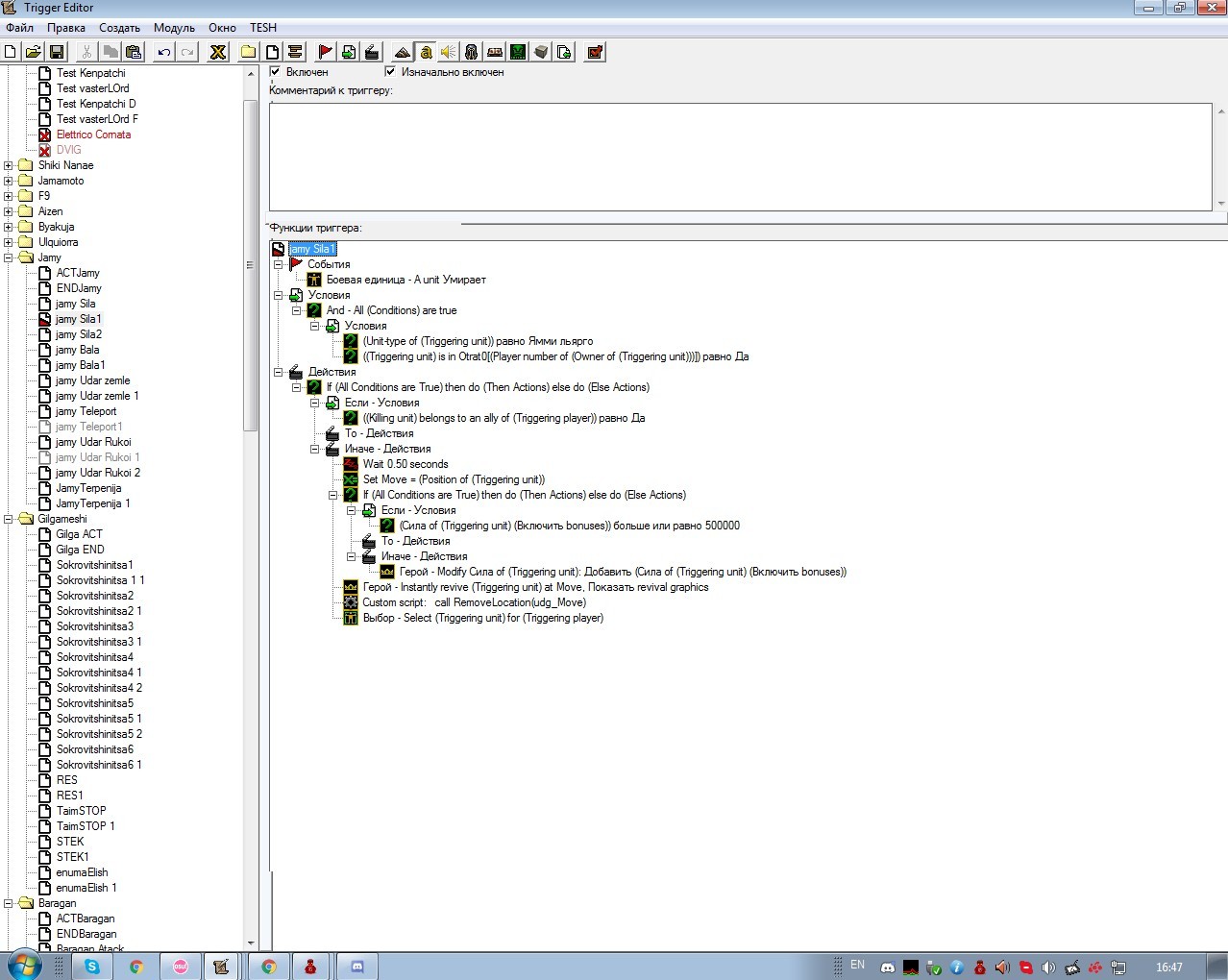Viewport: 1228px width, 980px height.
Task: Select the 'Wait 0.50 seconds' action
Action: (x=405, y=464)
